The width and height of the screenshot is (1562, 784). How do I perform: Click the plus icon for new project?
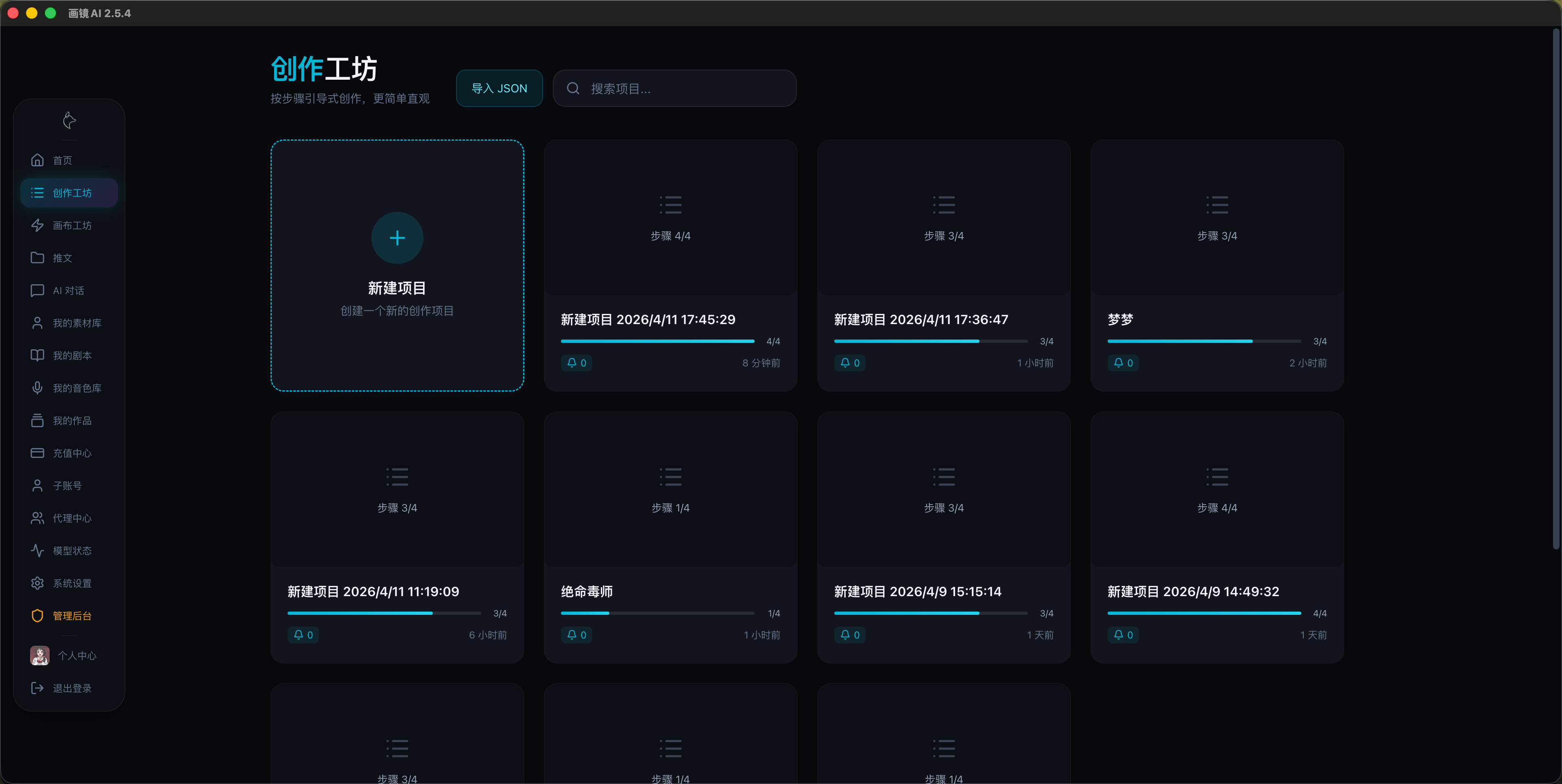point(397,238)
